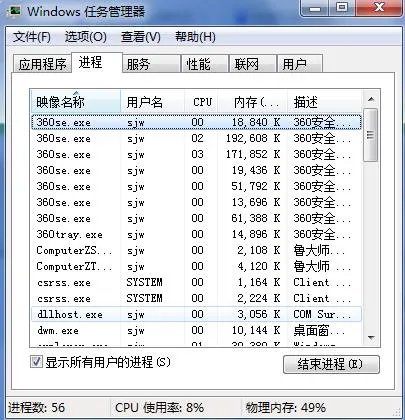Maximize the Task Manager window
This screenshot has width=405, height=420.
tap(341, 8)
